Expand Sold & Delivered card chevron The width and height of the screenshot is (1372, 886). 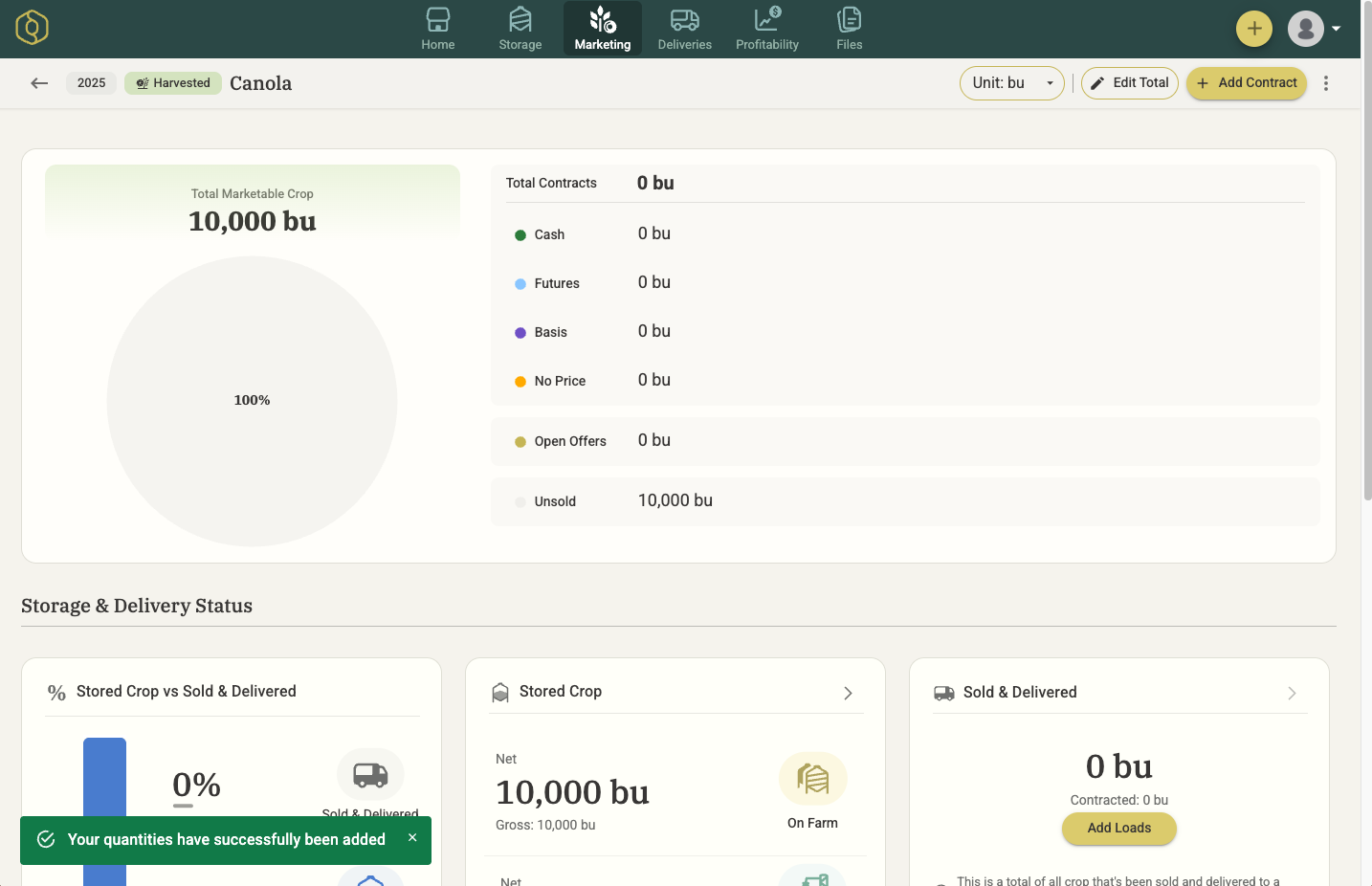click(1292, 693)
